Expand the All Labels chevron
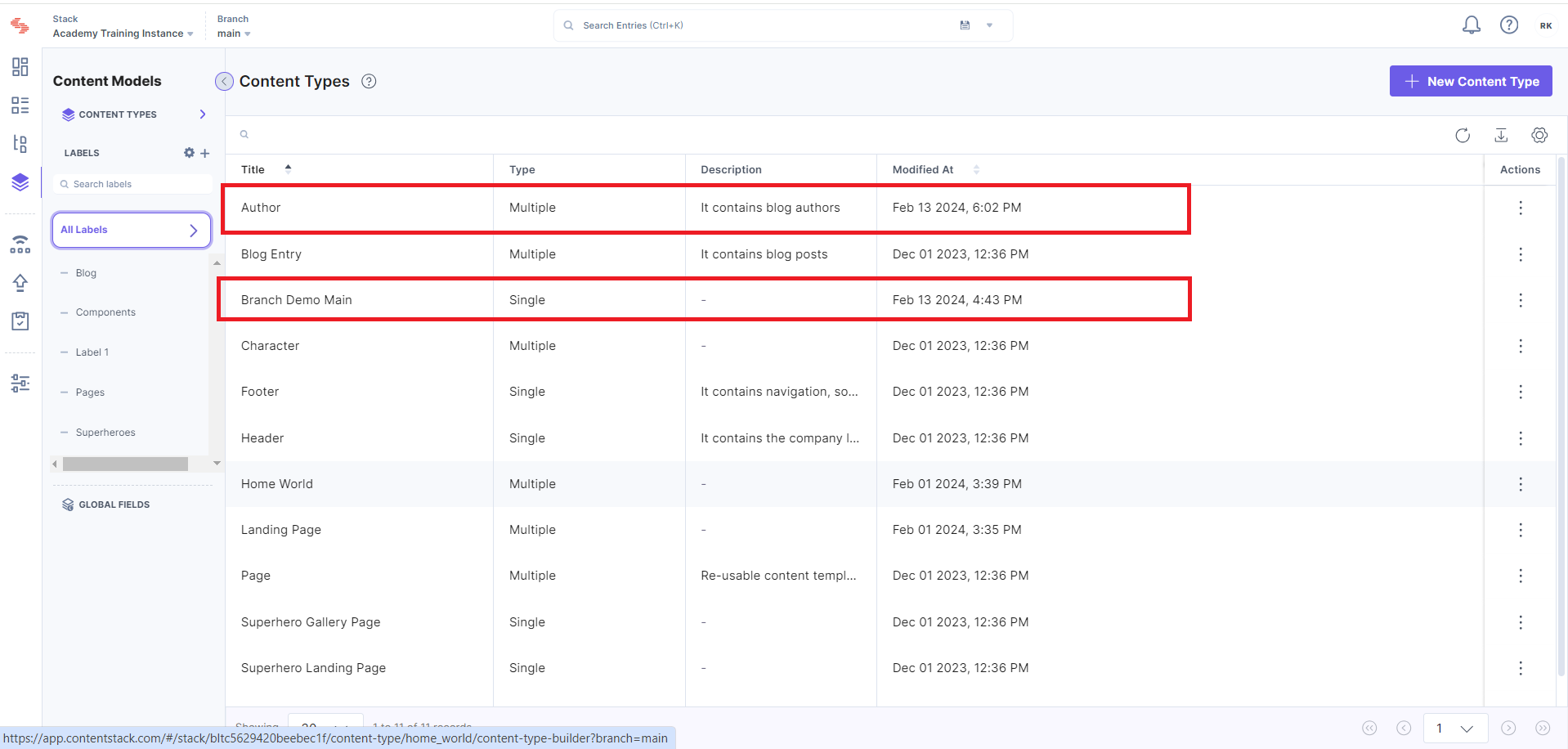This screenshot has width=1568, height=749. pyautogui.click(x=194, y=231)
